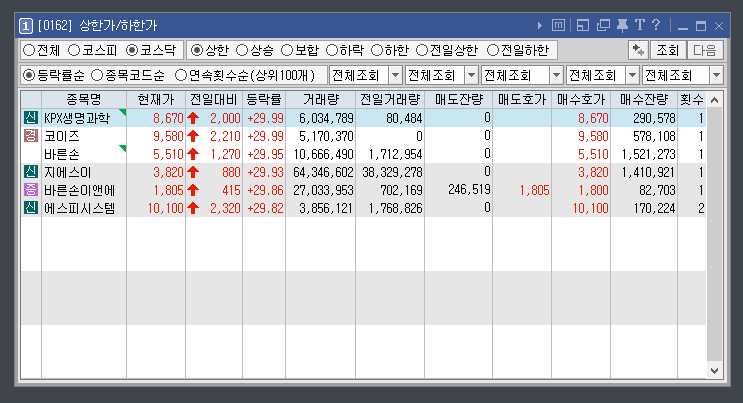
Task: Click the 조회 search button
Action: [668, 50]
